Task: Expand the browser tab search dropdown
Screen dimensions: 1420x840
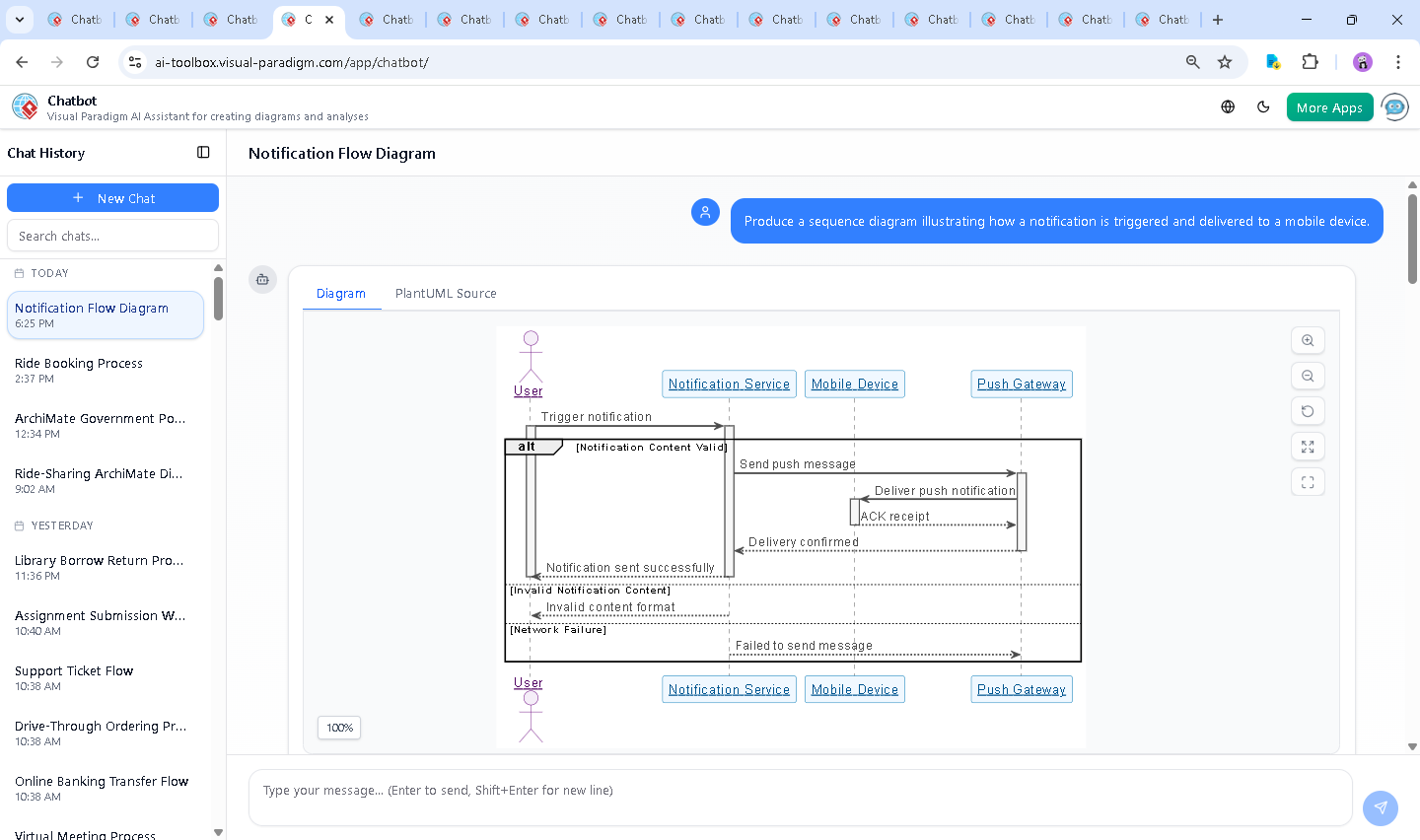Action: [x=20, y=20]
